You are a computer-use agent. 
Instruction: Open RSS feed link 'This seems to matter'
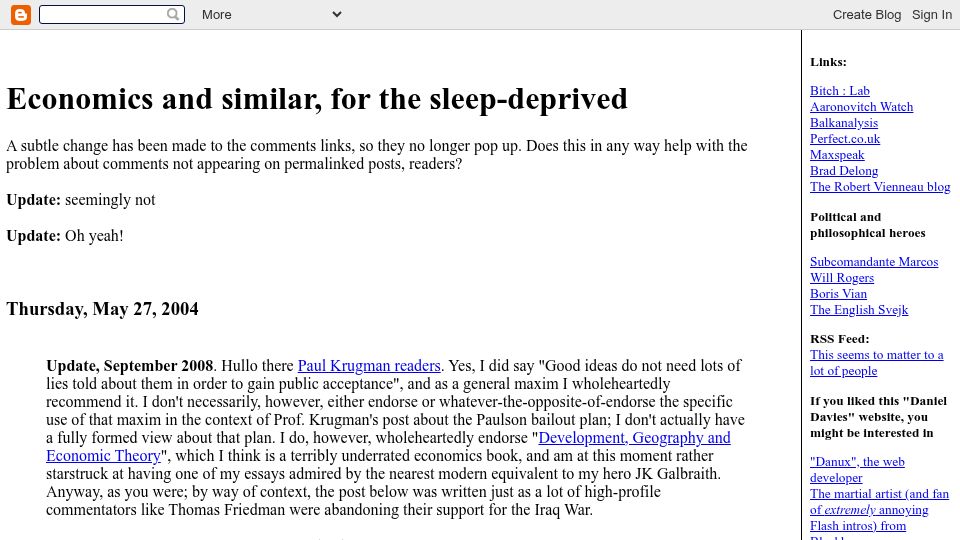click(x=876, y=362)
